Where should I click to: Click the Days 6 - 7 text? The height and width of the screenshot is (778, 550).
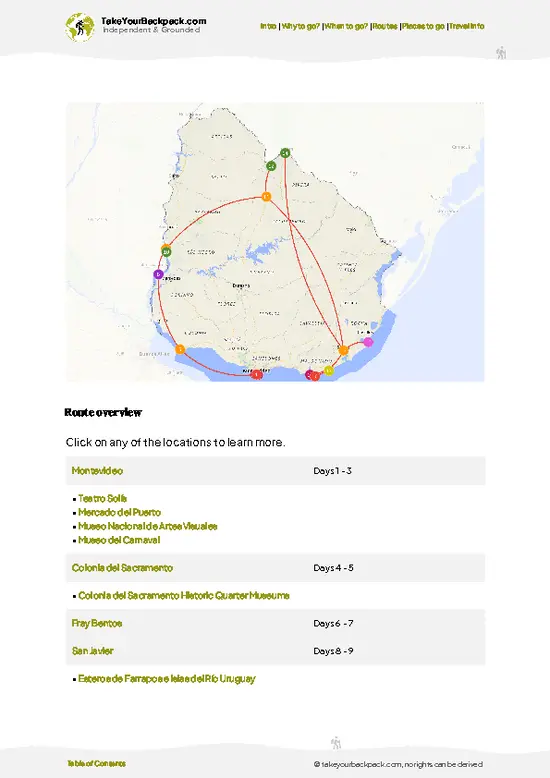(334, 624)
